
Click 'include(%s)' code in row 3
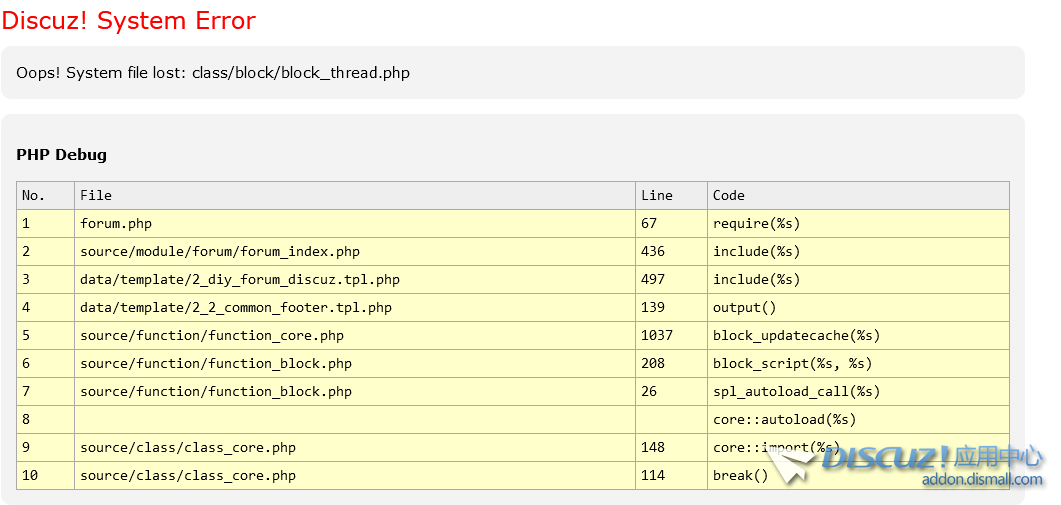point(858,280)
